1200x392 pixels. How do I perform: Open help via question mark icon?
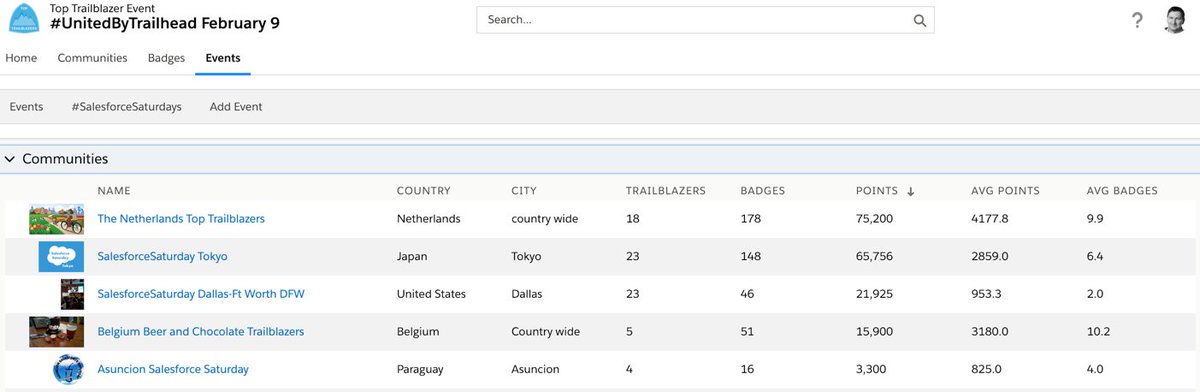[1138, 21]
